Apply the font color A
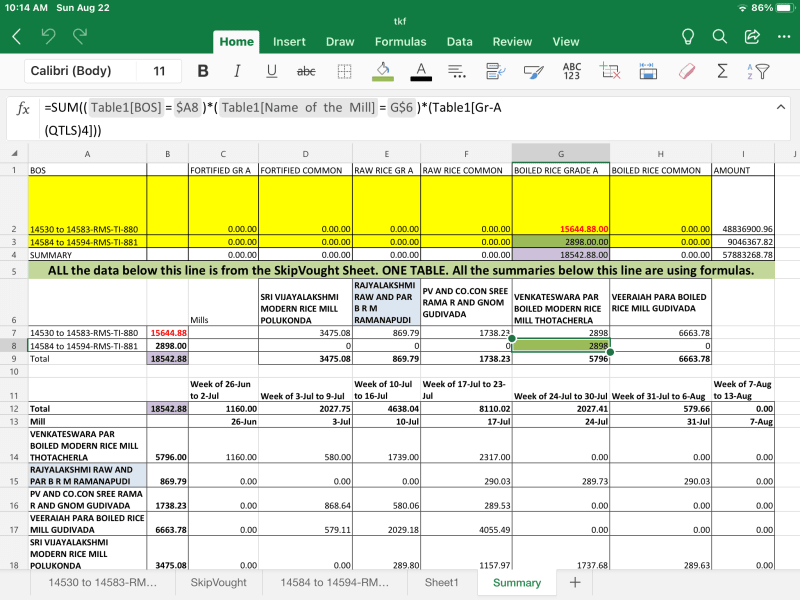Screen dimensions: 800x600 (x=421, y=71)
